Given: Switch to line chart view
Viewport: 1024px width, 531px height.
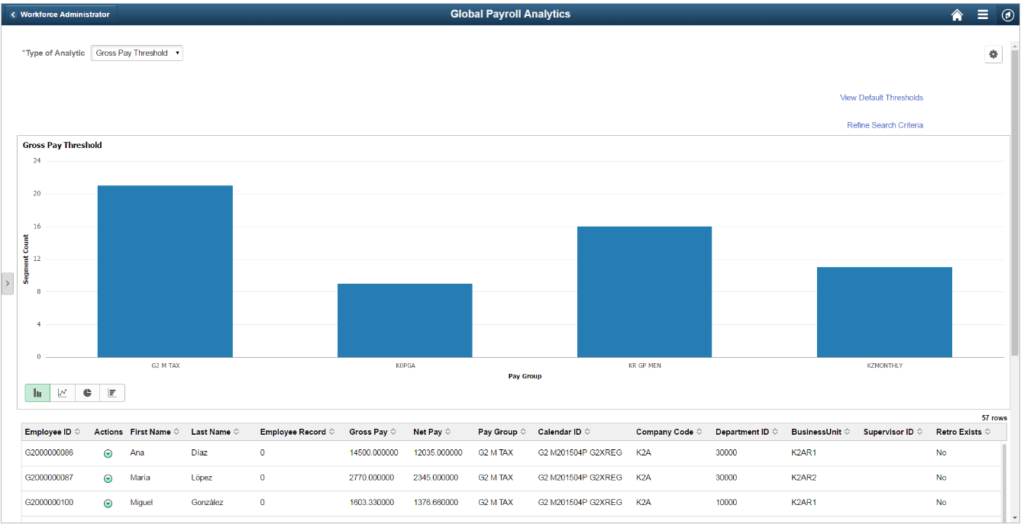Looking at the screenshot, I should (x=62, y=393).
